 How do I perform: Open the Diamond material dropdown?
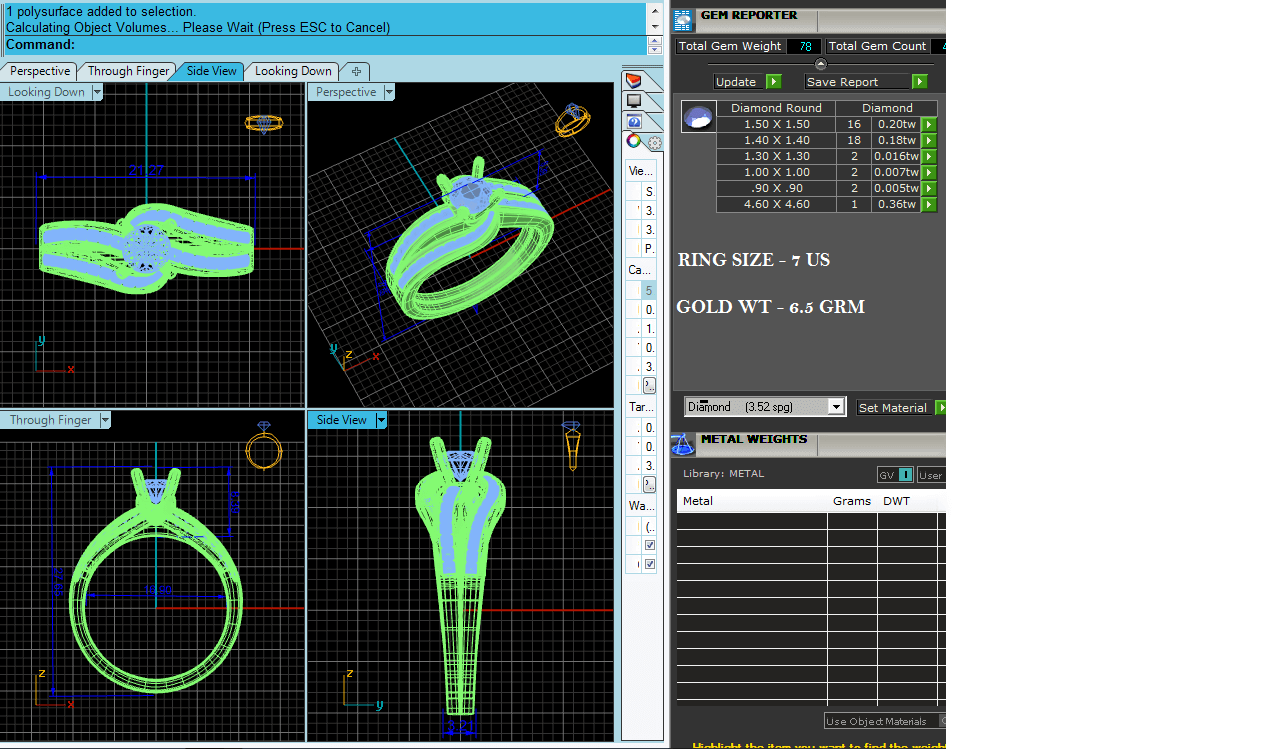click(x=836, y=407)
